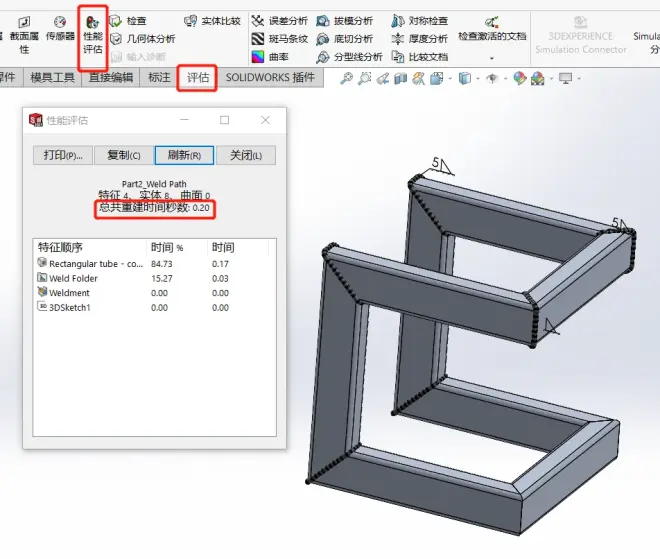
Task: Enable 斑马条纹 zebra stripes display
Action: 280,39
